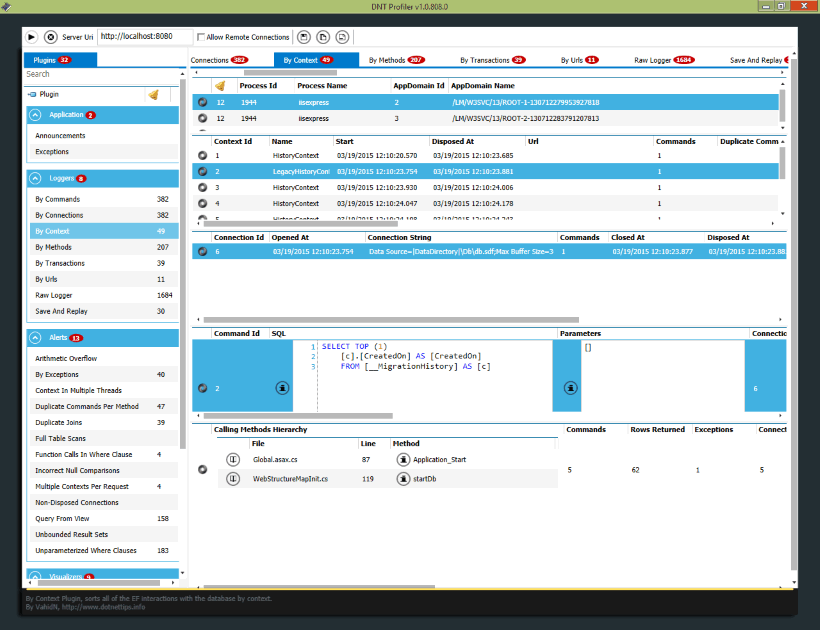Click info icon in Parameters column
This screenshot has height=630, width=820.
(x=571, y=388)
